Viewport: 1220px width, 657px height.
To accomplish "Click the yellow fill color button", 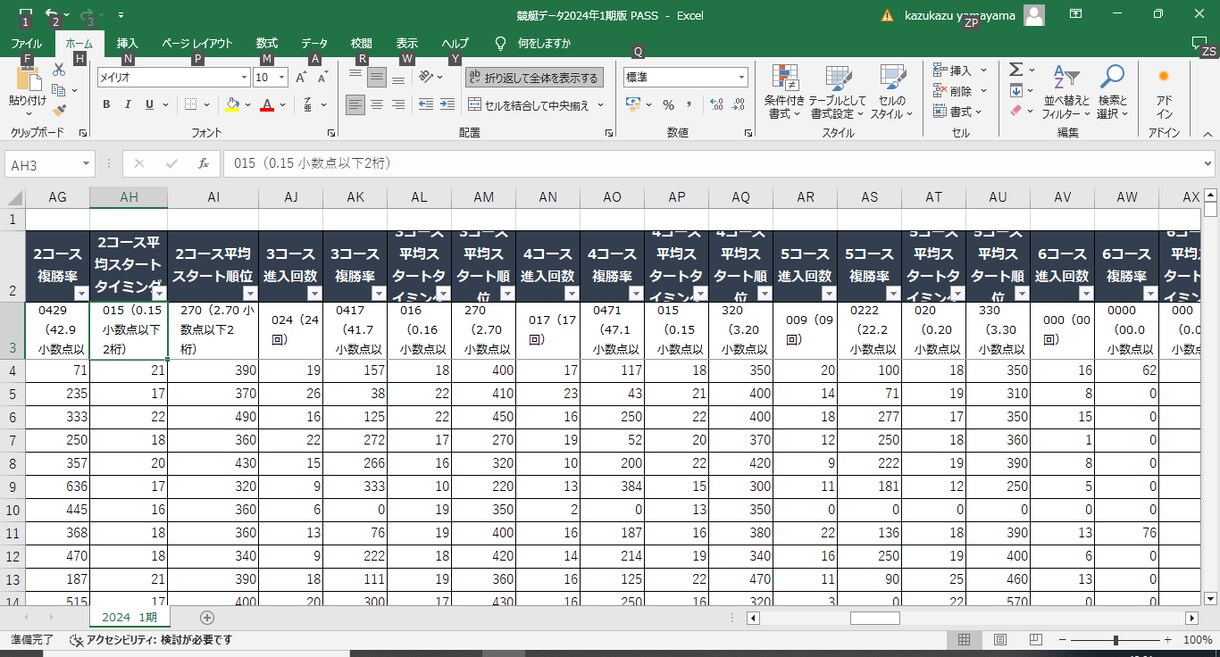I will [x=232, y=104].
